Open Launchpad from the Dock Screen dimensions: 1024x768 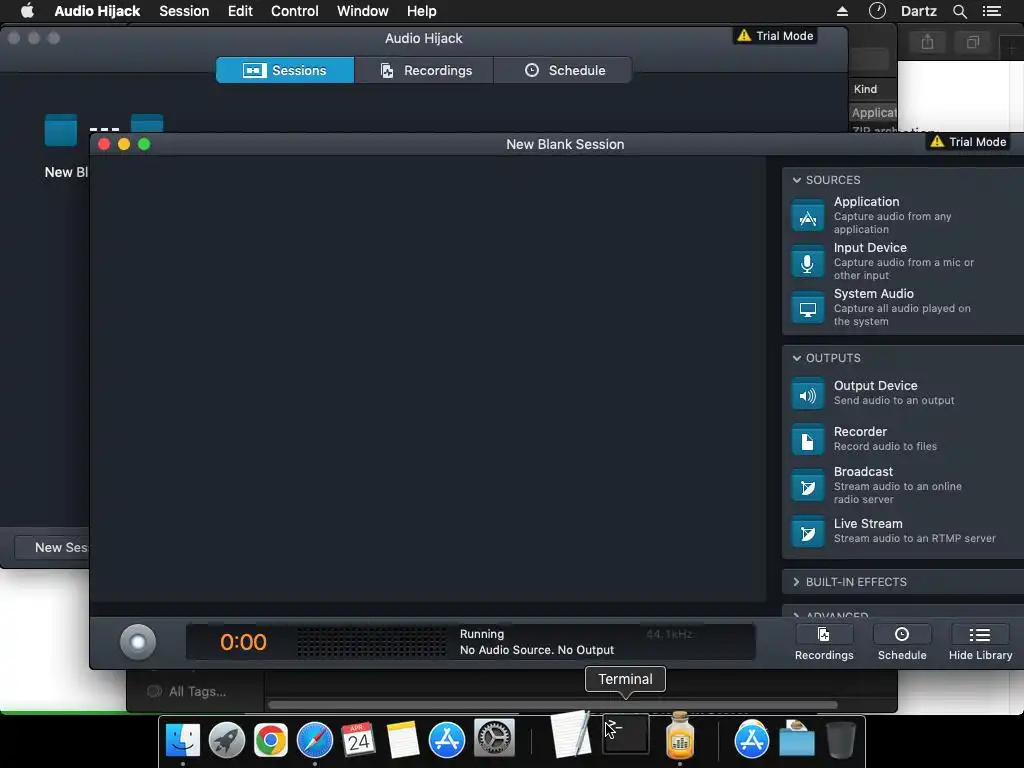pos(227,740)
